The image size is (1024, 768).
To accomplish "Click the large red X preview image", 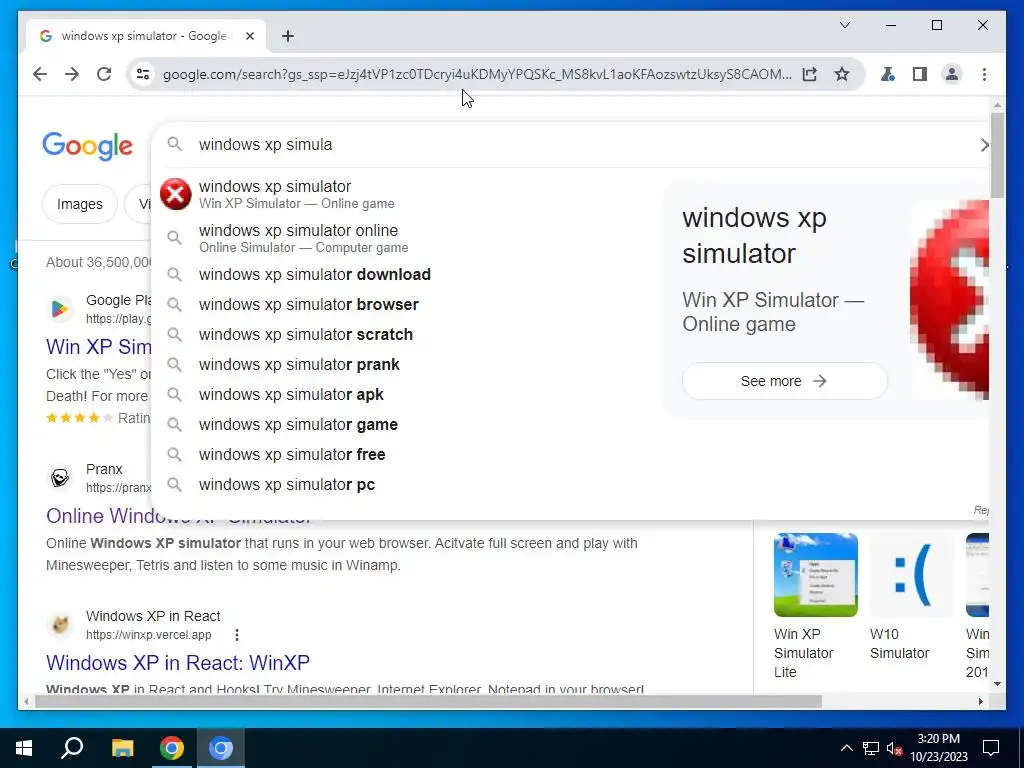I will [950, 299].
